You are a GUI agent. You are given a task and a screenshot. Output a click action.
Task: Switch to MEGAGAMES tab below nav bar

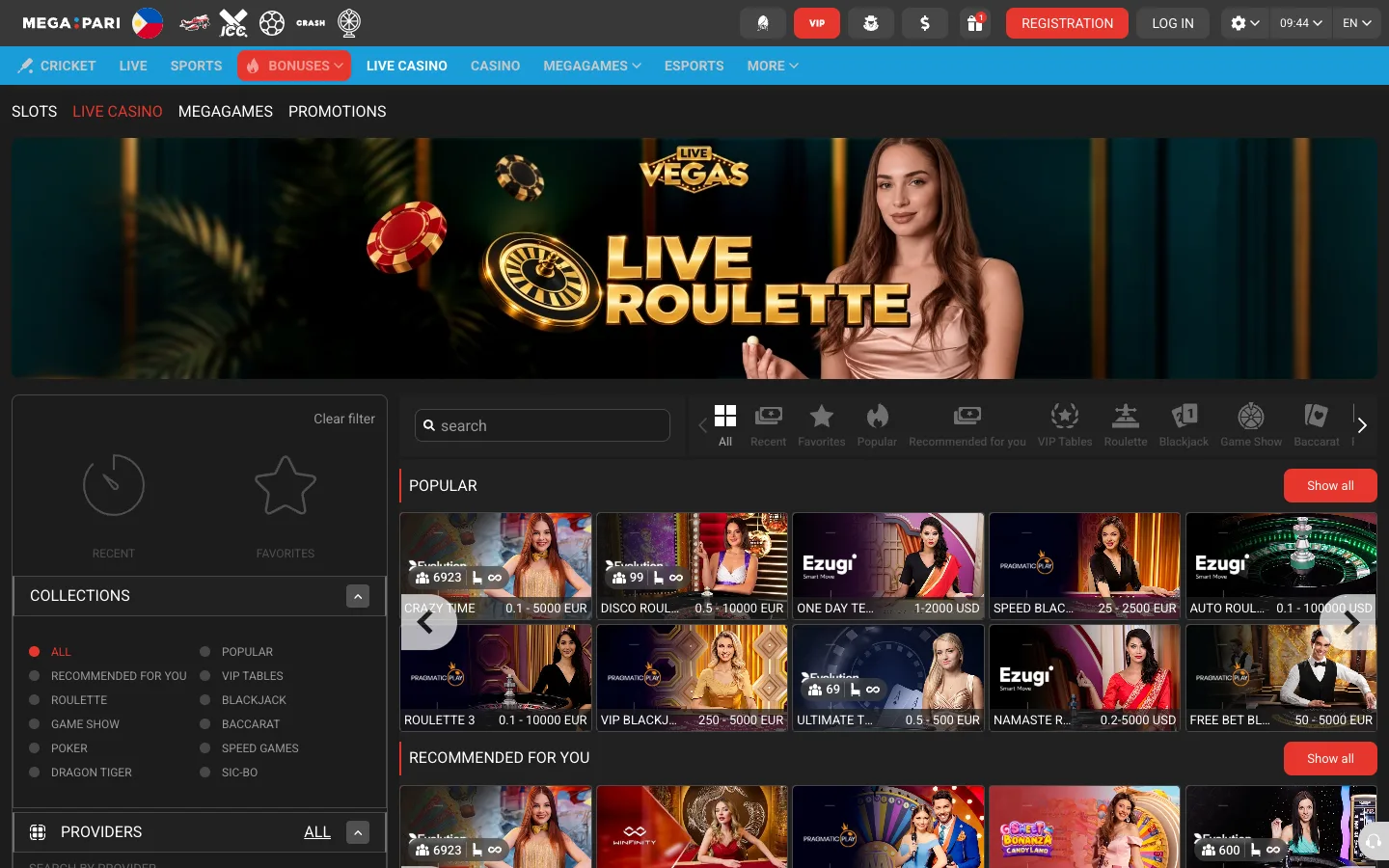(225, 112)
